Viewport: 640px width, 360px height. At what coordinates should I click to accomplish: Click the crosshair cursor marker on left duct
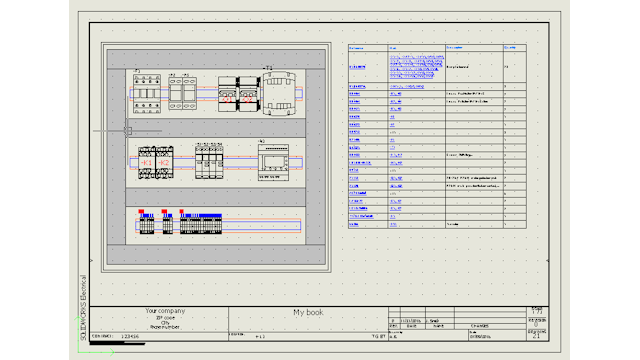tap(128, 131)
